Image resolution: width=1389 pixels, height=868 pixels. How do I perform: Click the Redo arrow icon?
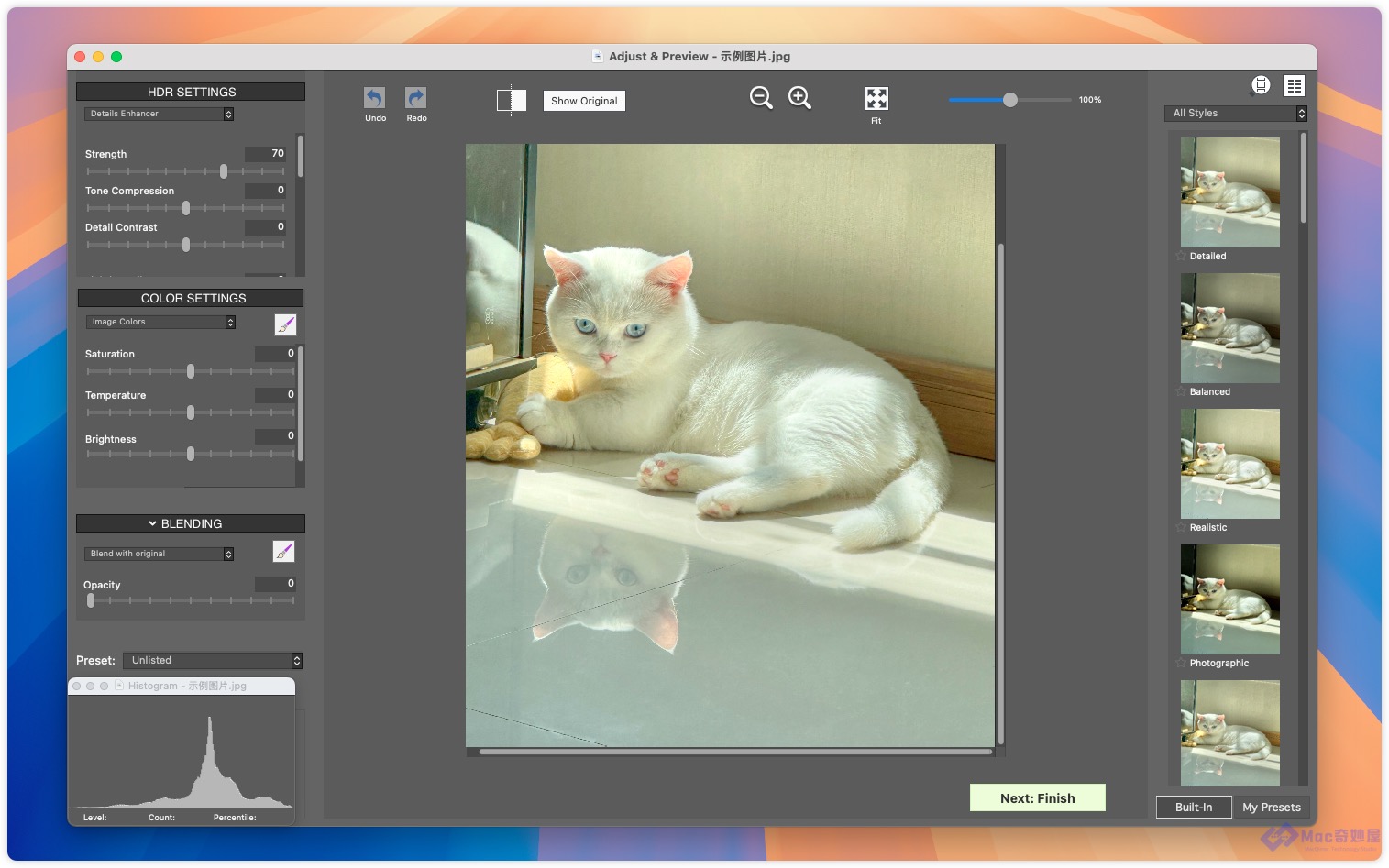coord(416,98)
